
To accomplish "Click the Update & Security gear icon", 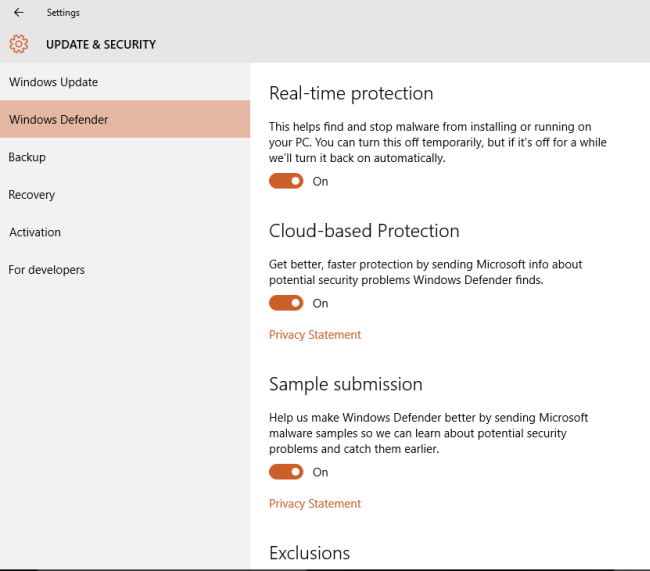I will click(x=18, y=44).
